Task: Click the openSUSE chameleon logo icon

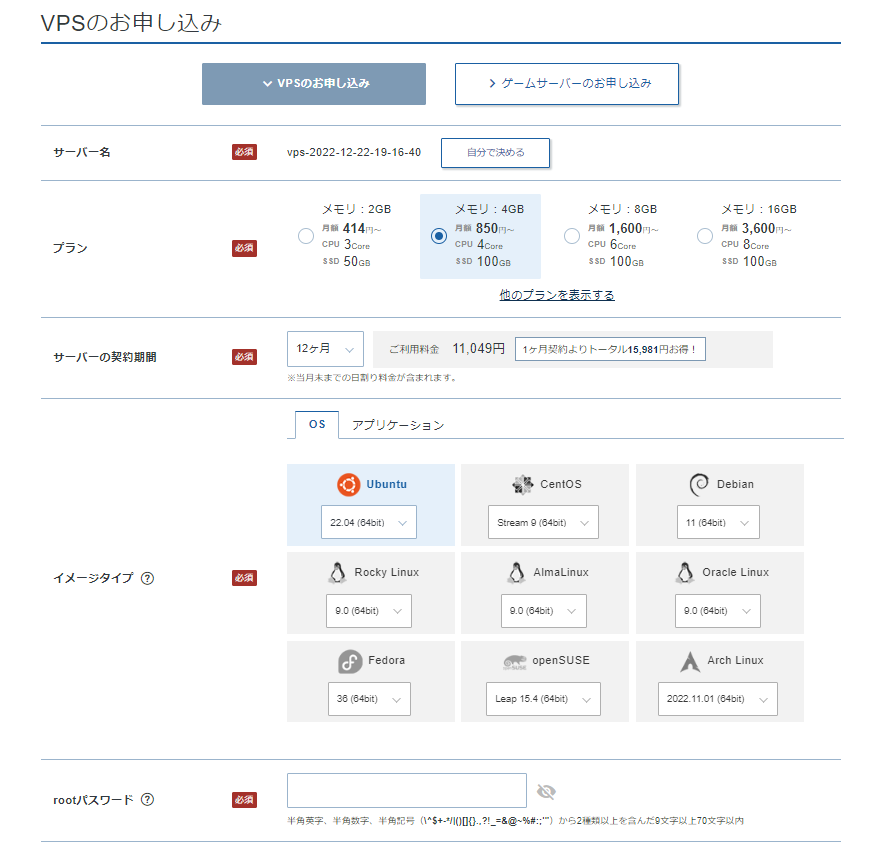Action: (x=515, y=661)
